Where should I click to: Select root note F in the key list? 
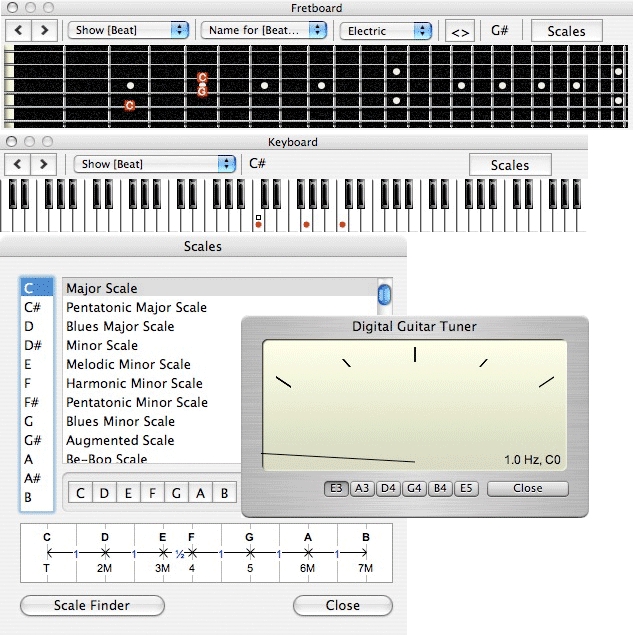(x=37, y=384)
